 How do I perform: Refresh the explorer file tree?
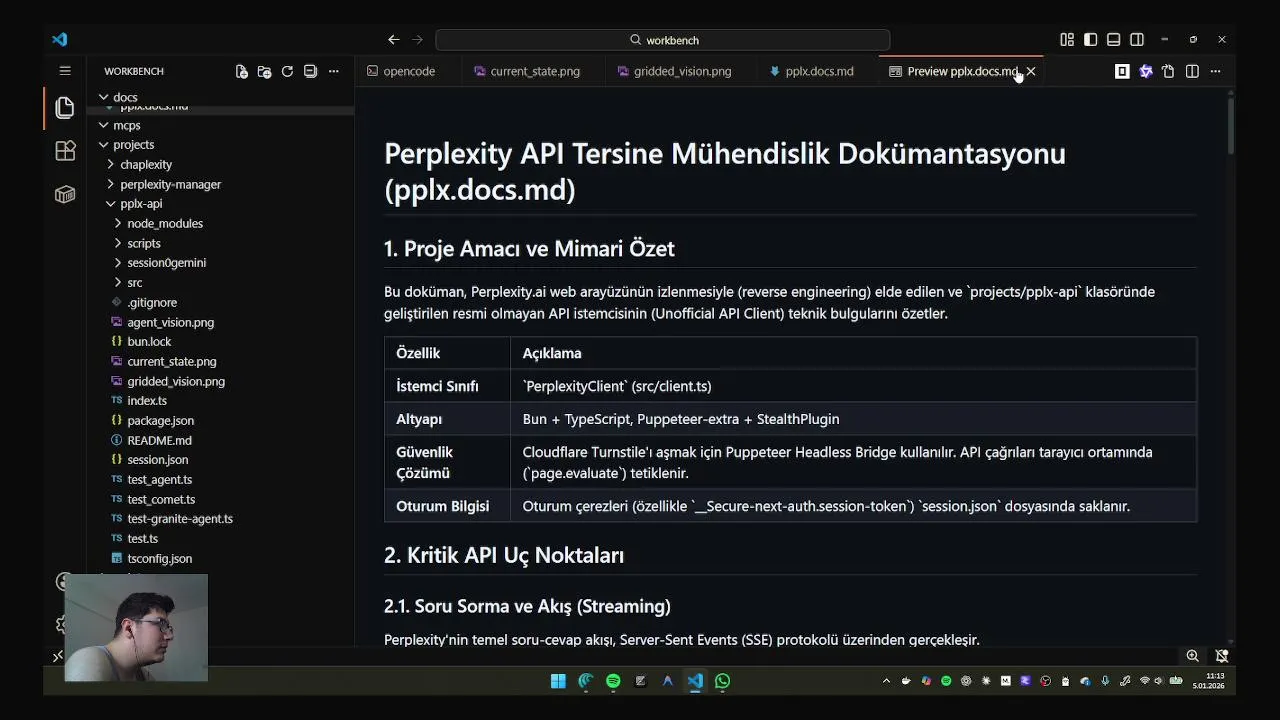tap(287, 71)
